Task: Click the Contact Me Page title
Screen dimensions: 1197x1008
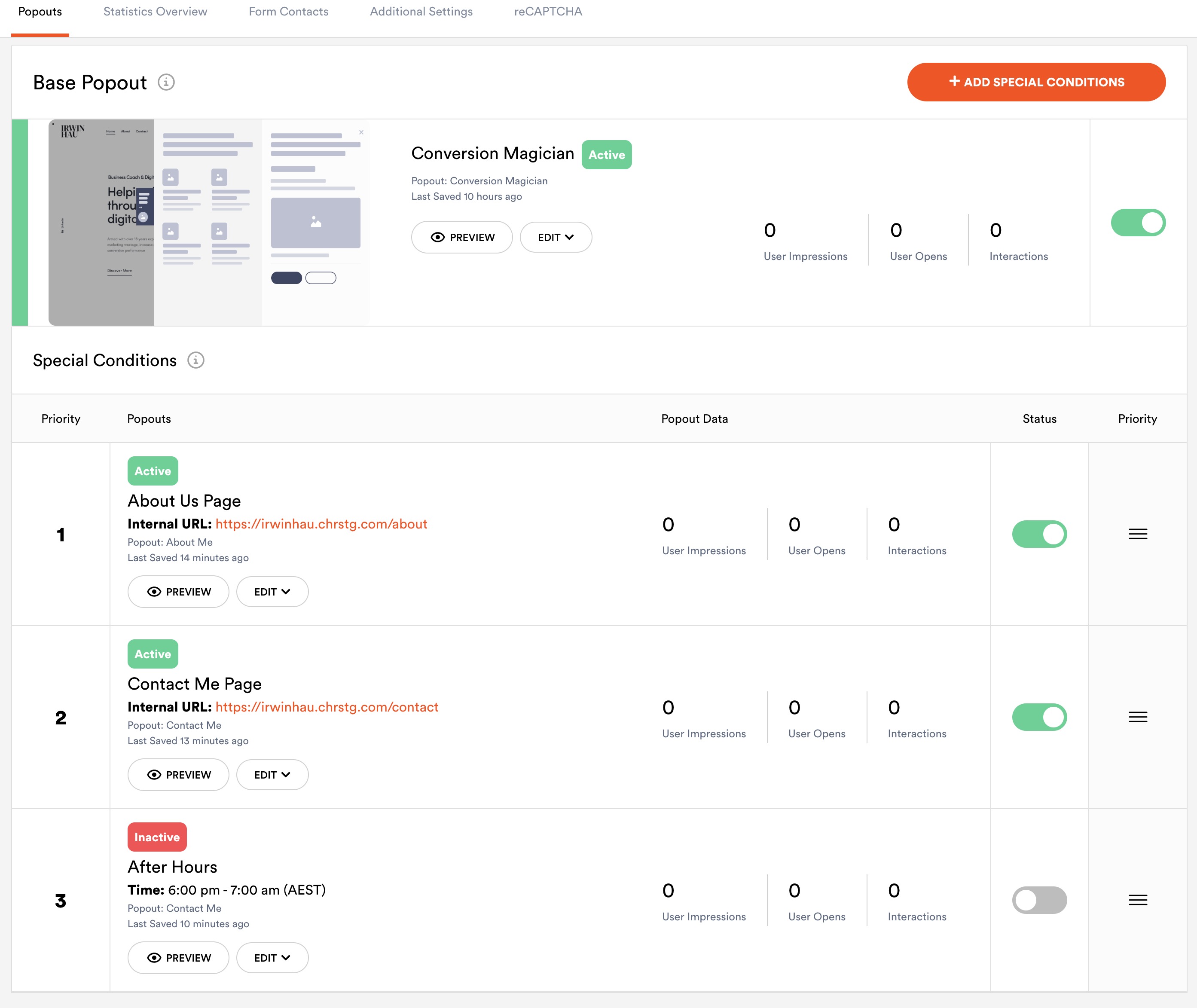Action: tap(194, 684)
